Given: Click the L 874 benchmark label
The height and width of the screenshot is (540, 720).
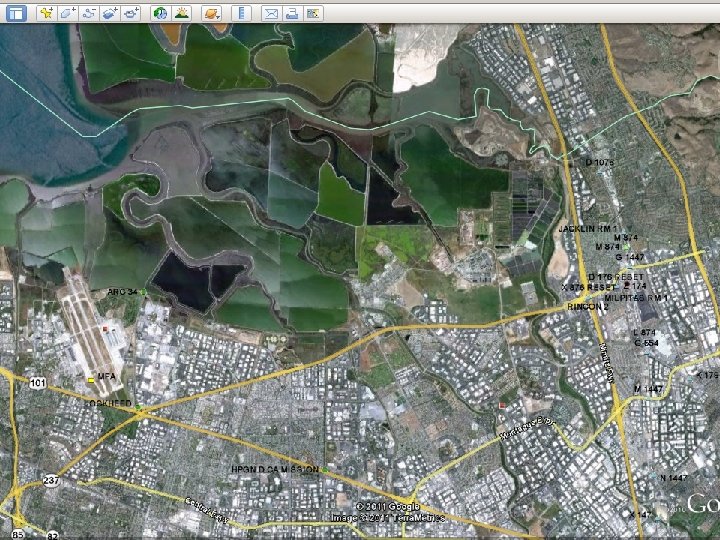Looking at the screenshot, I should coord(645,332).
